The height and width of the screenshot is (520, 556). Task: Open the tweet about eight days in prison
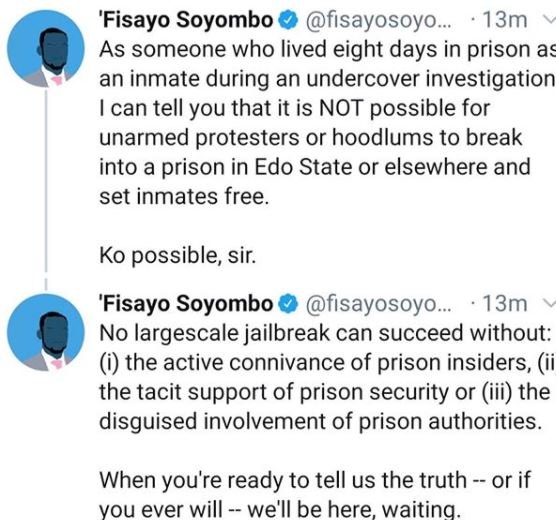(x=327, y=123)
